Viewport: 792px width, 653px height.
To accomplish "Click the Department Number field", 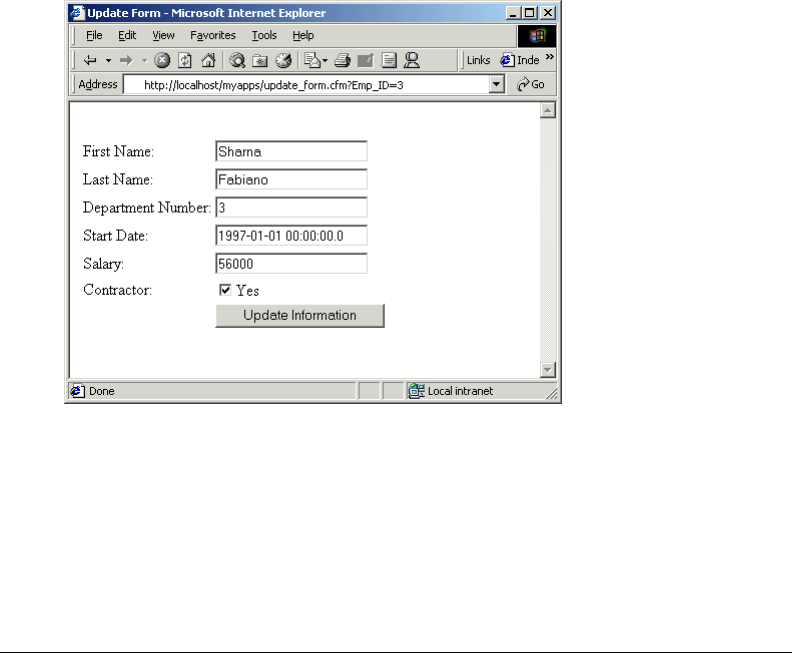I will (291, 208).
